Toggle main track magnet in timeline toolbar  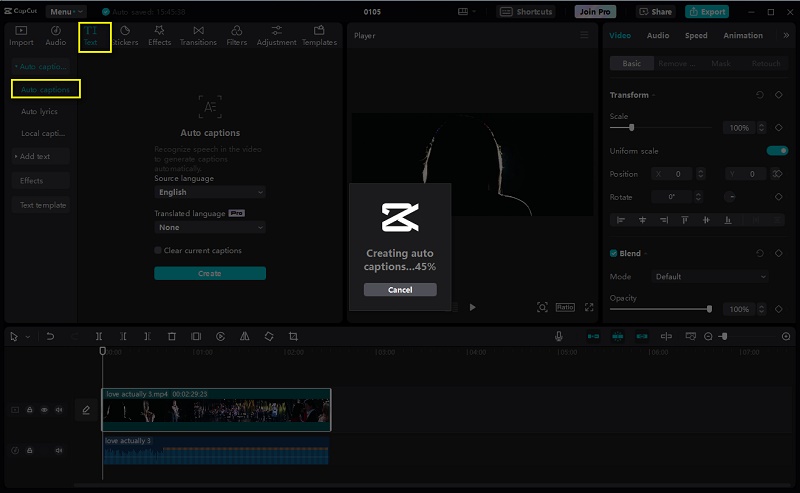point(593,336)
